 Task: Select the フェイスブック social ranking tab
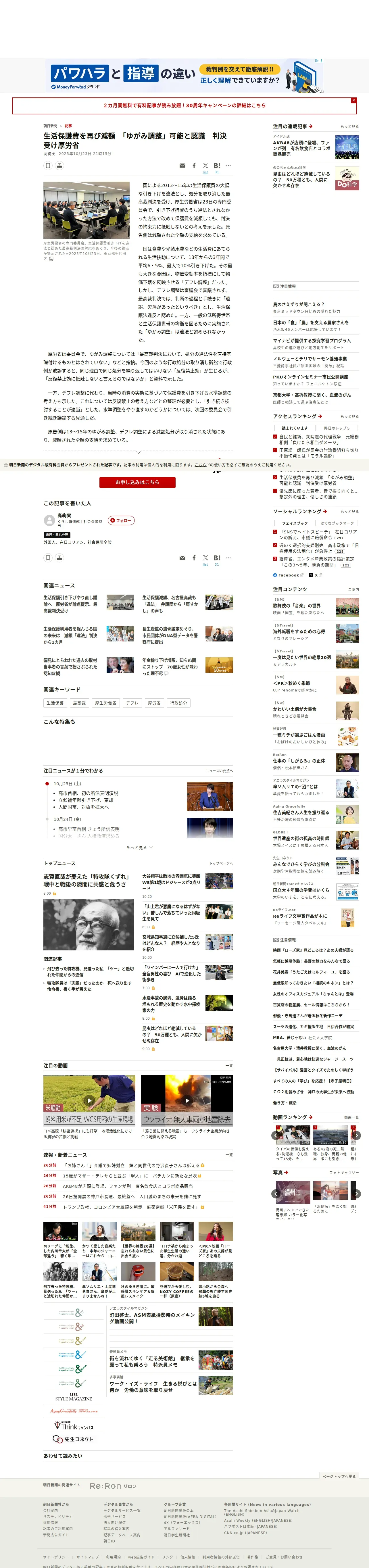[295, 523]
